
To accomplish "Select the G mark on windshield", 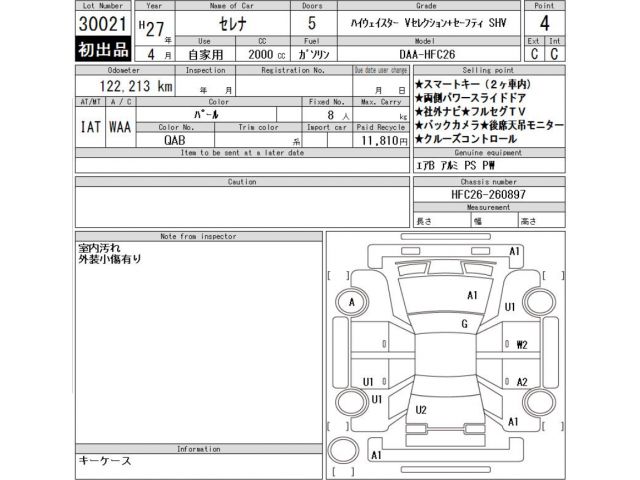I will pyautogui.click(x=464, y=324).
